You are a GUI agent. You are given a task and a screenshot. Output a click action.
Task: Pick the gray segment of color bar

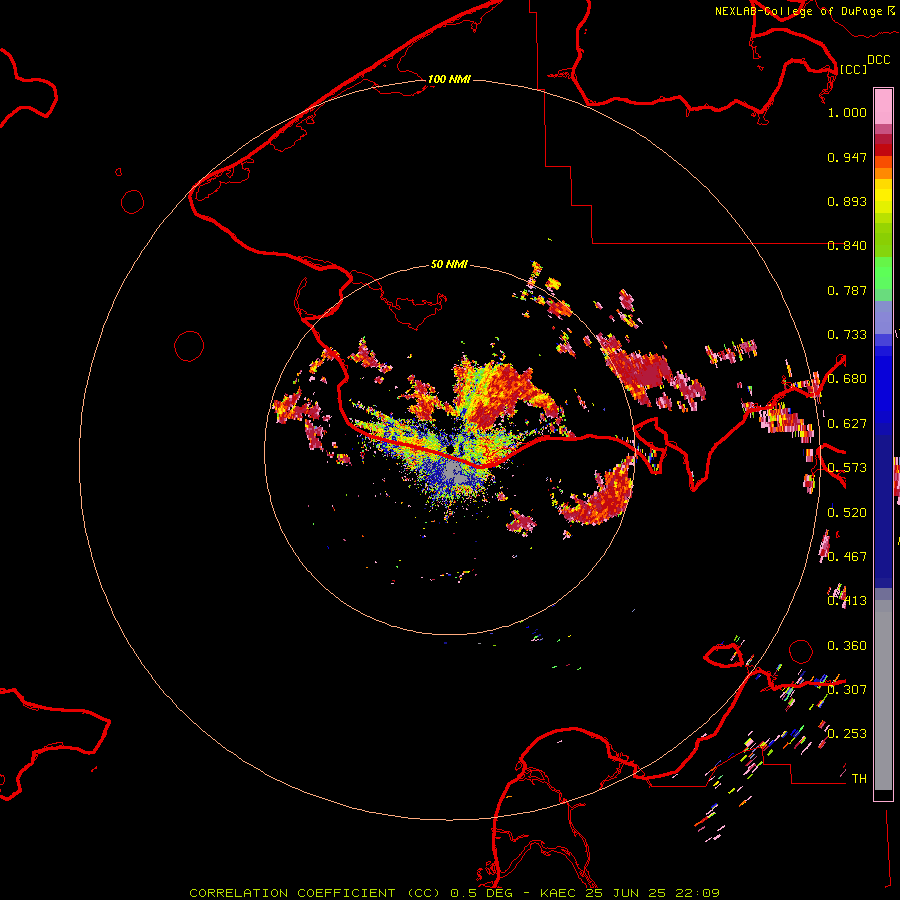coord(883,695)
